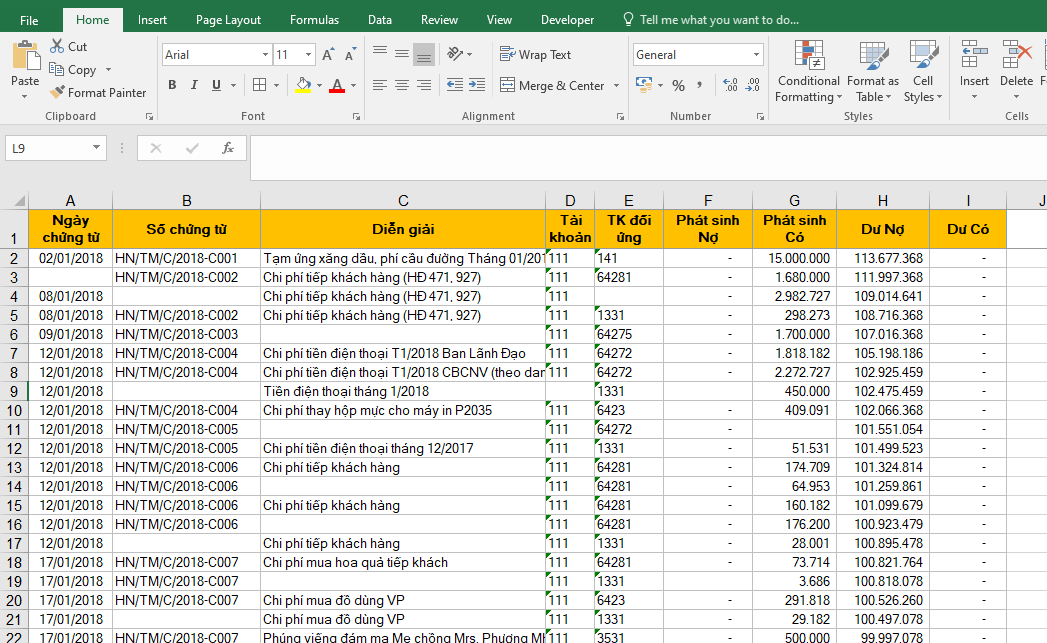Click the Borders icon

tap(259, 86)
